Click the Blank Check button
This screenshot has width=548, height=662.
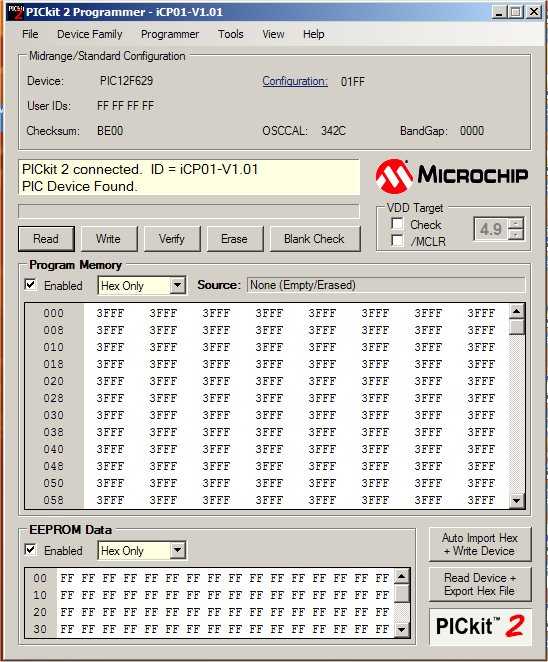[x=315, y=239]
